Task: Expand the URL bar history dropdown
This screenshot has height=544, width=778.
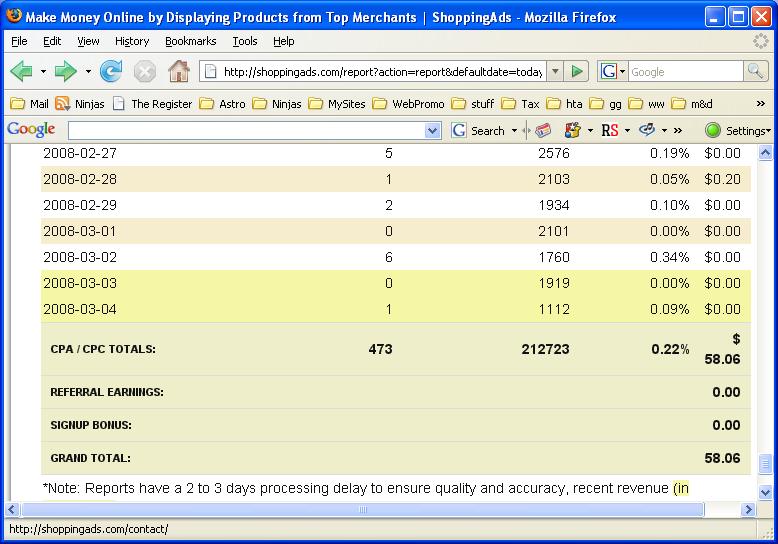Action: (x=553, y=71)
